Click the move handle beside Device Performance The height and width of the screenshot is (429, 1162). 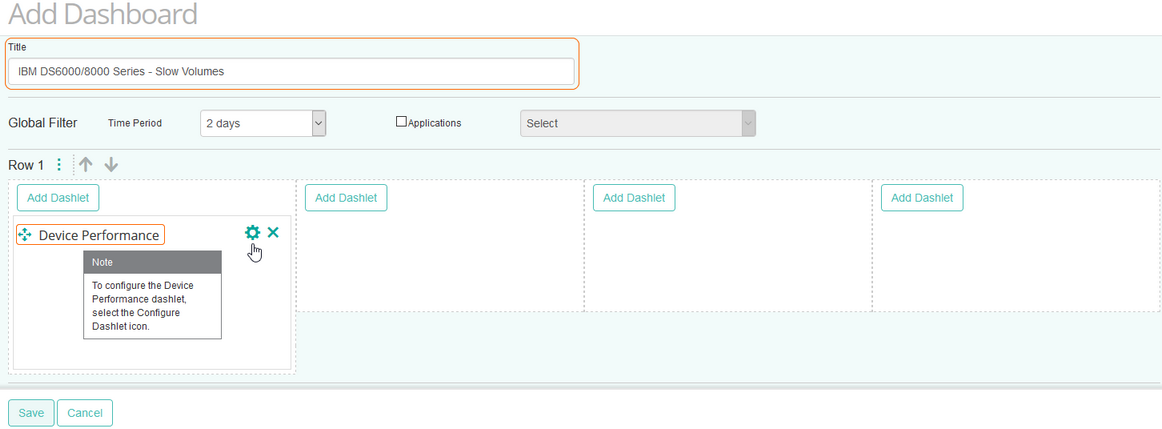pos(24,235)
